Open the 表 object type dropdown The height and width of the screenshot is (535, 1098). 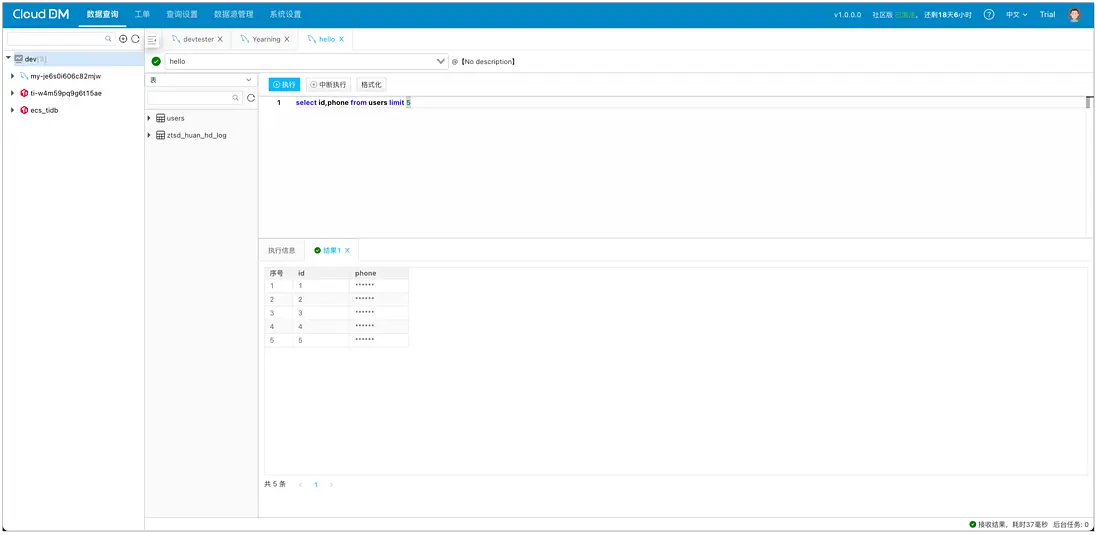pos(201,80)
